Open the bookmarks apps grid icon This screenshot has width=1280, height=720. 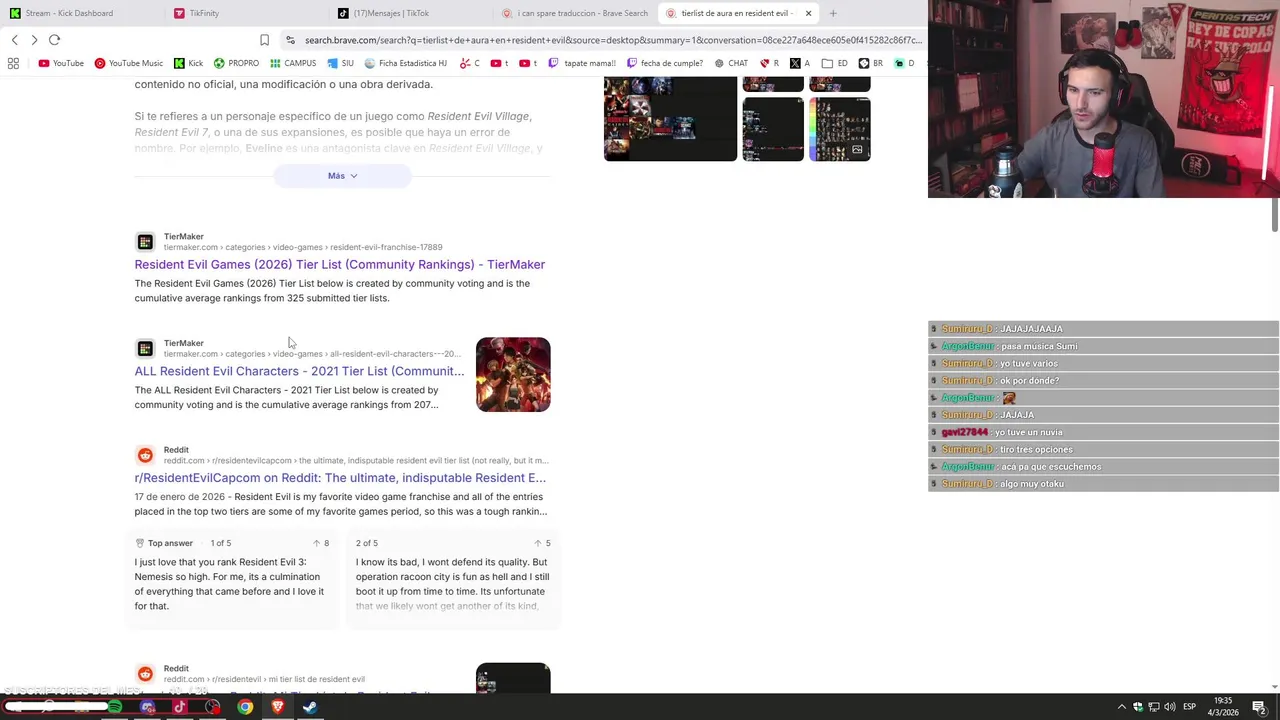click(13, 63)
